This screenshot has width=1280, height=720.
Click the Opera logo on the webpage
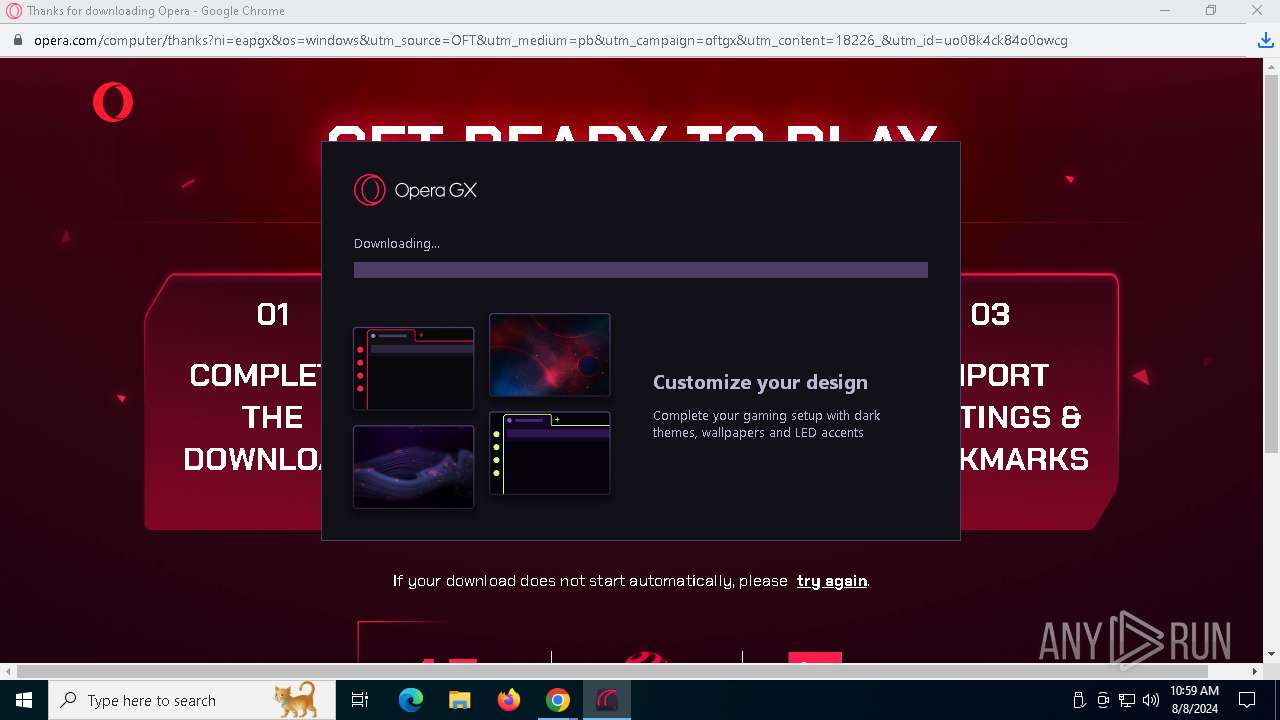click(113, 102)
